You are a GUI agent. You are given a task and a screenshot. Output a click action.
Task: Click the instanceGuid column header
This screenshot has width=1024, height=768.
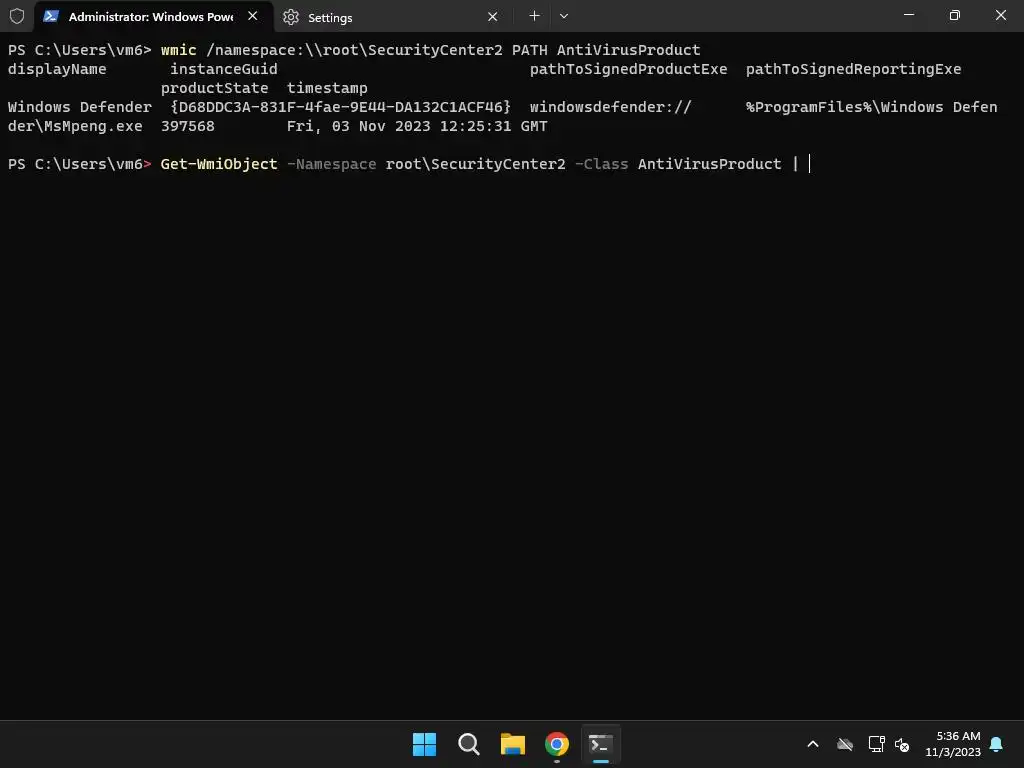223,69
